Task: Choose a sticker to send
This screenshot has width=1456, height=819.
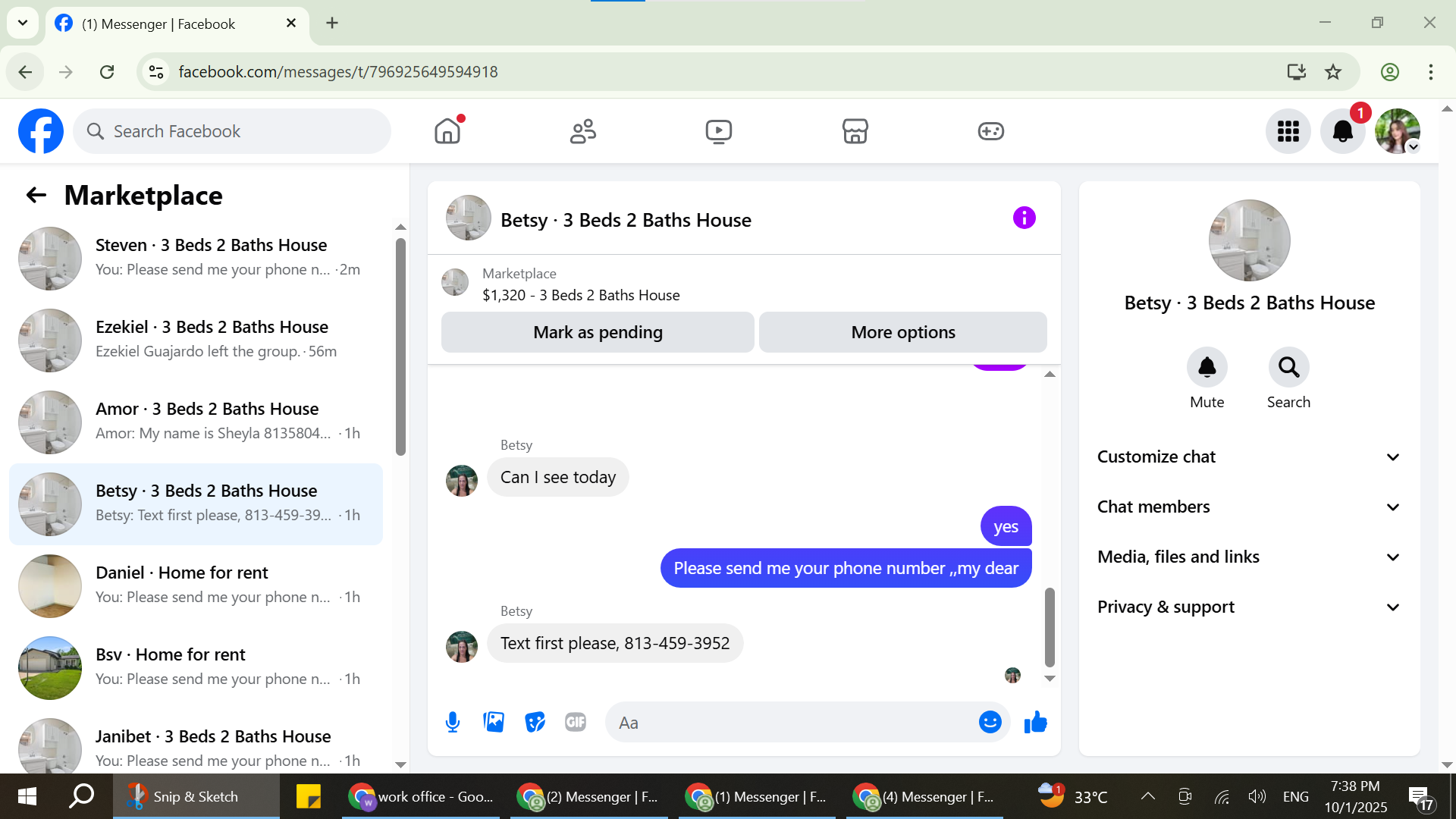Action: [535, 723]
